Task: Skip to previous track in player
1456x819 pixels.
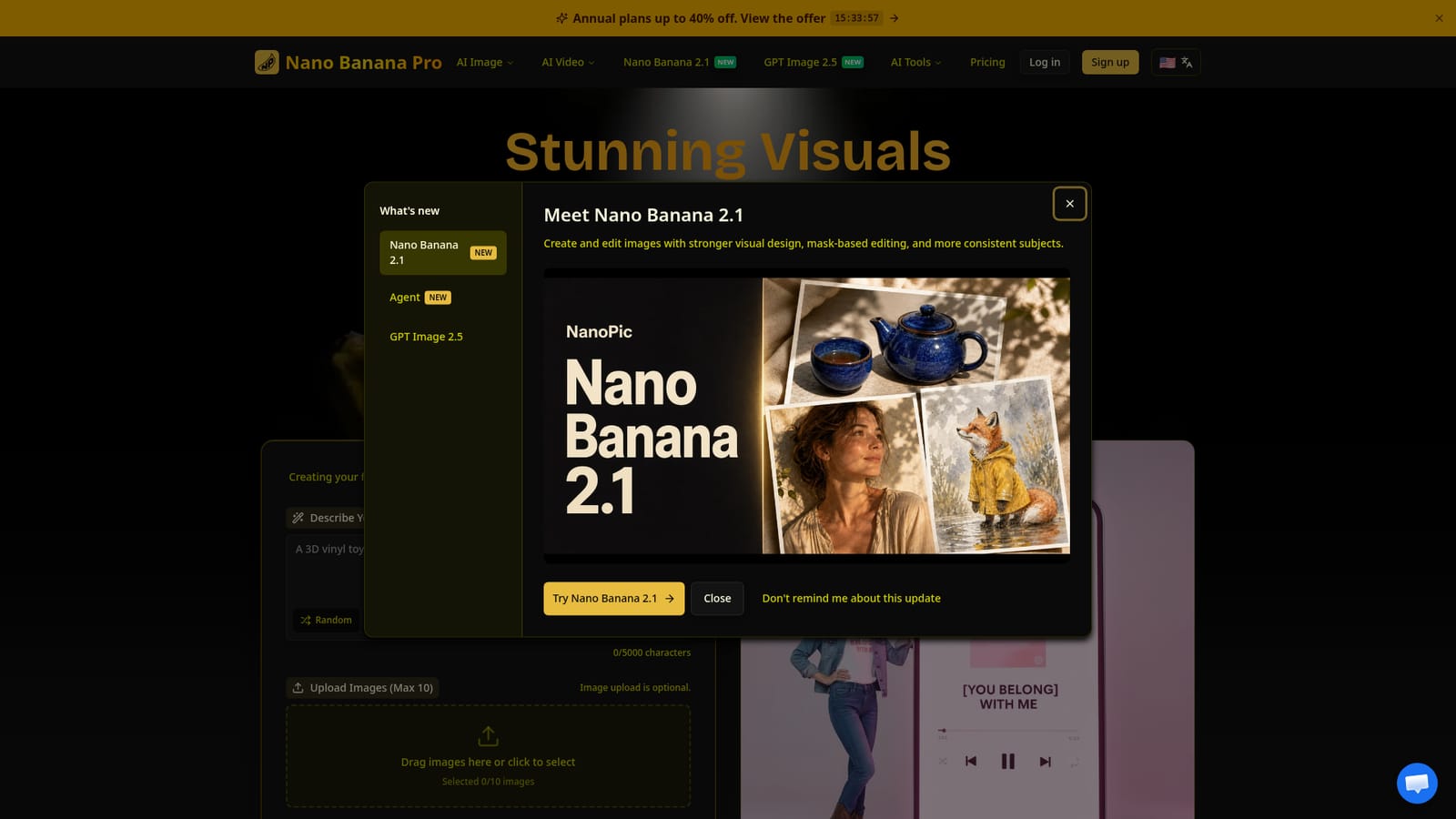Action: click(971, 762)
